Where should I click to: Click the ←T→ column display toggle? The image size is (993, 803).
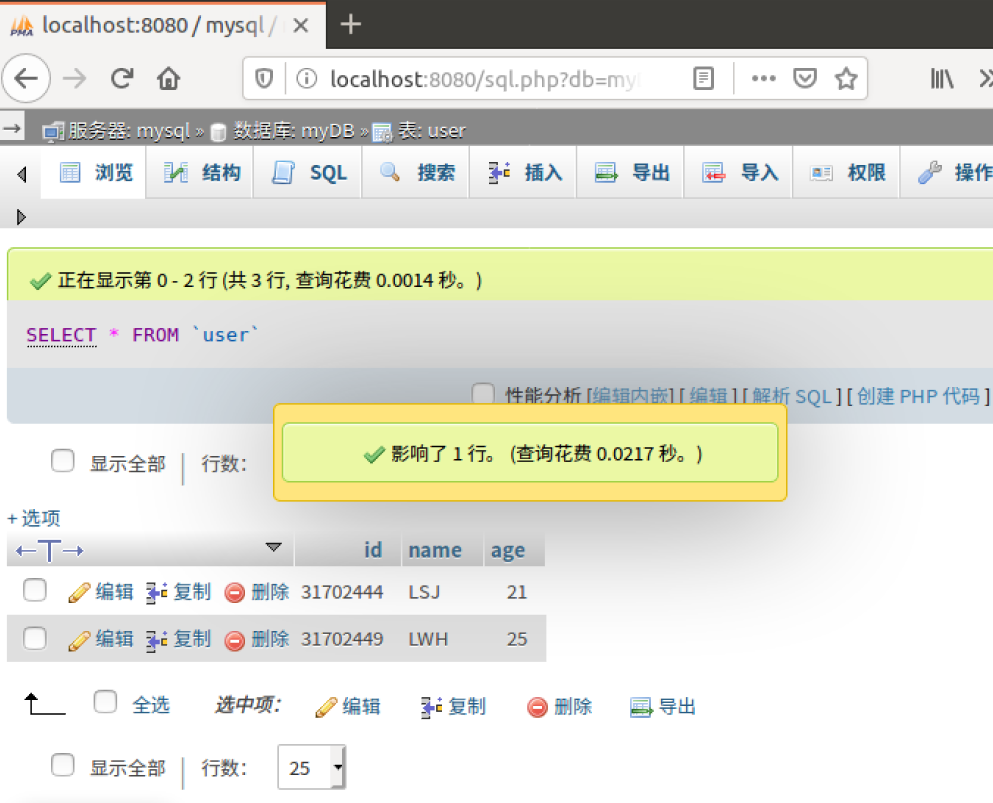pyautogui.click(x=49, y=550)
